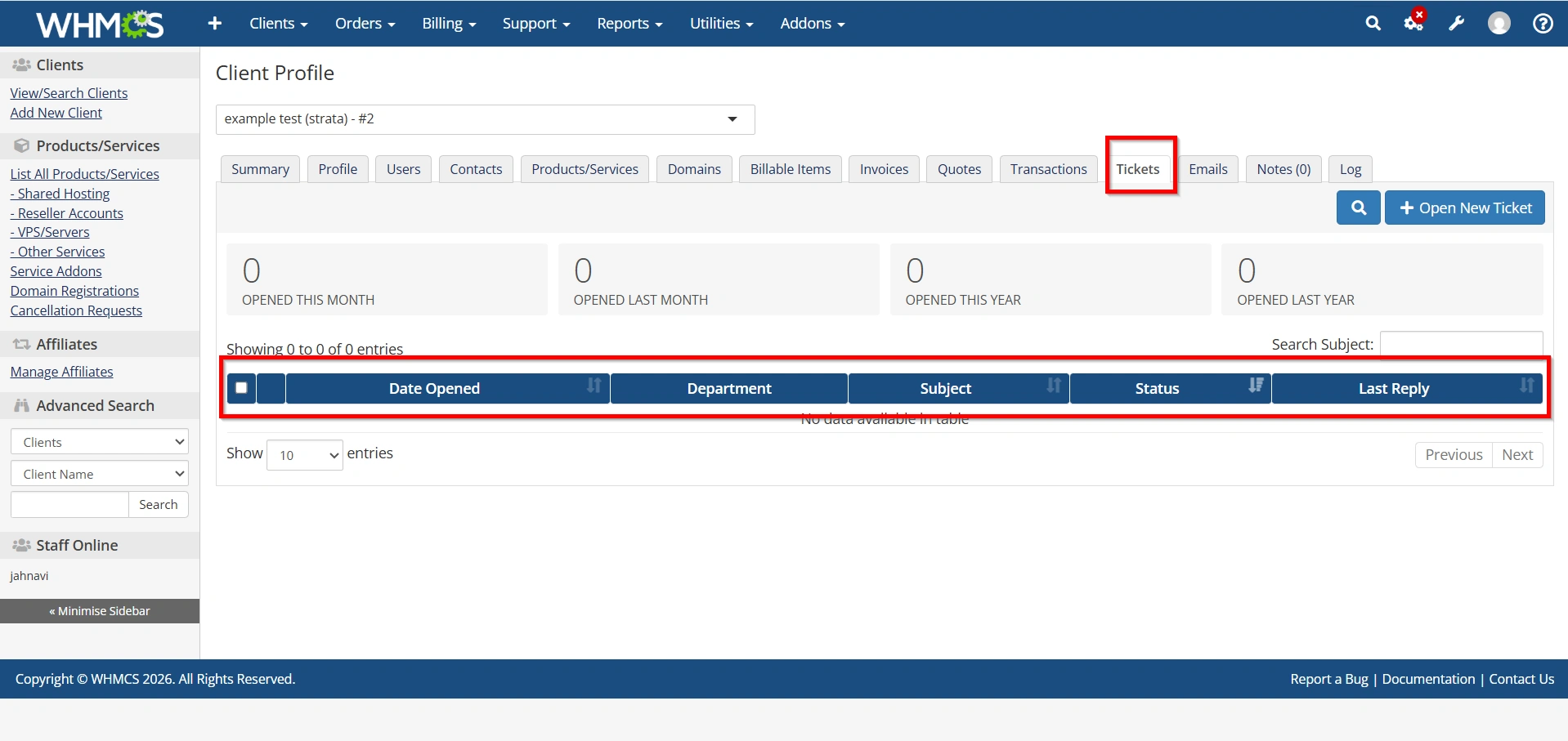
Task: Sort by the Status column
Action: (x=1170, y=388)
